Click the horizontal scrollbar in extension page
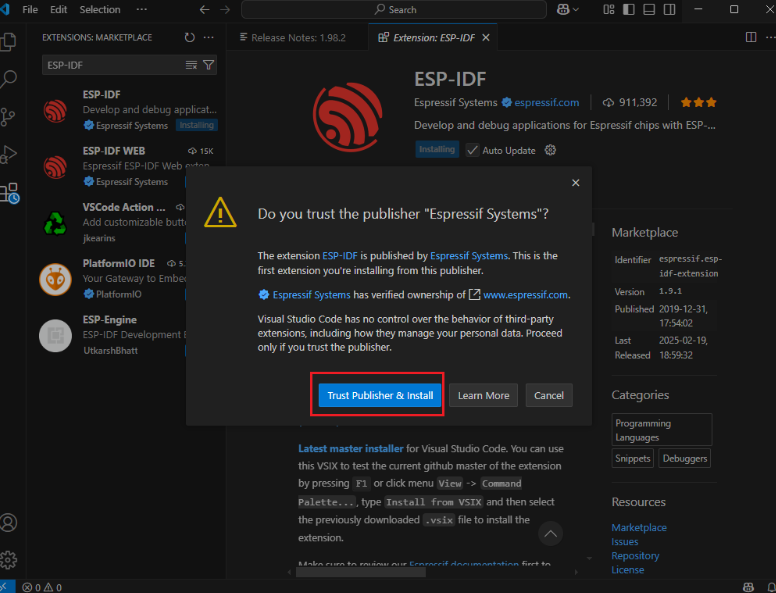776x593 pixels. point(360,572)
